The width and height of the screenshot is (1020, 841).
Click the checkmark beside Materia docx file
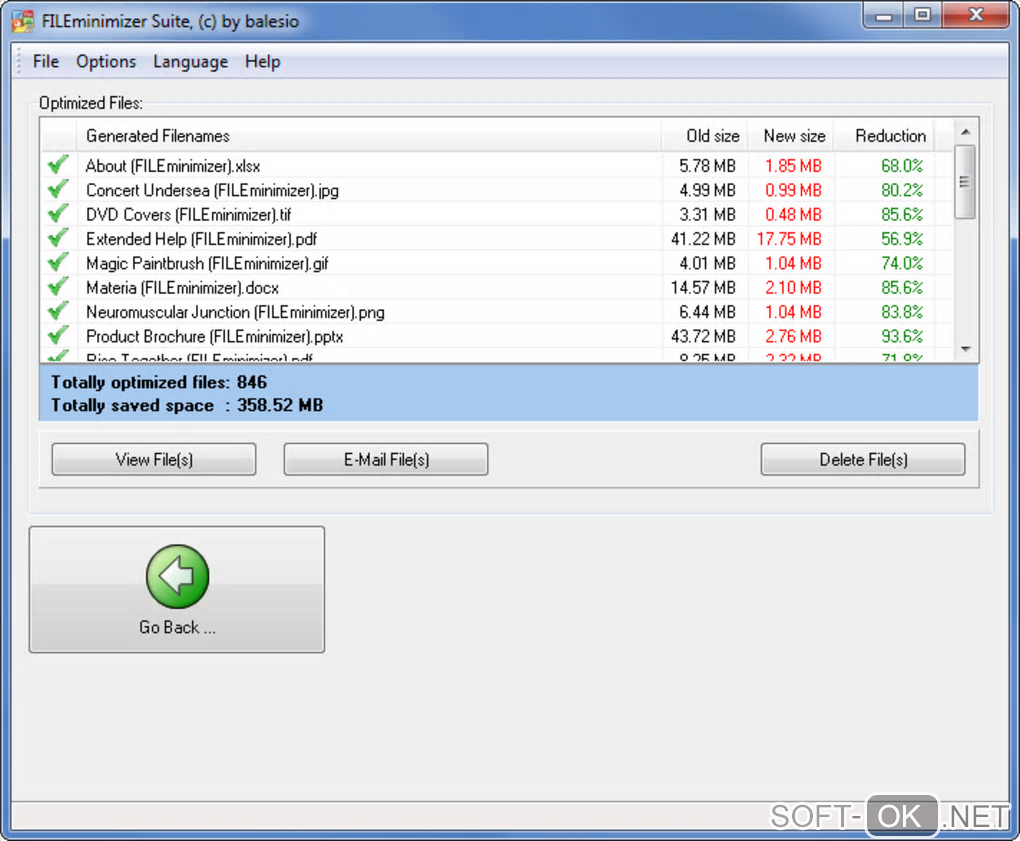pyautogui.click(x=59, y=287)
